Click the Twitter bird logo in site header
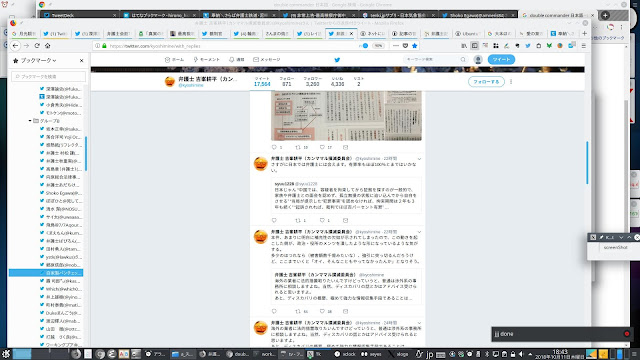Screen dimensions: 640x360 coord(337,60)
